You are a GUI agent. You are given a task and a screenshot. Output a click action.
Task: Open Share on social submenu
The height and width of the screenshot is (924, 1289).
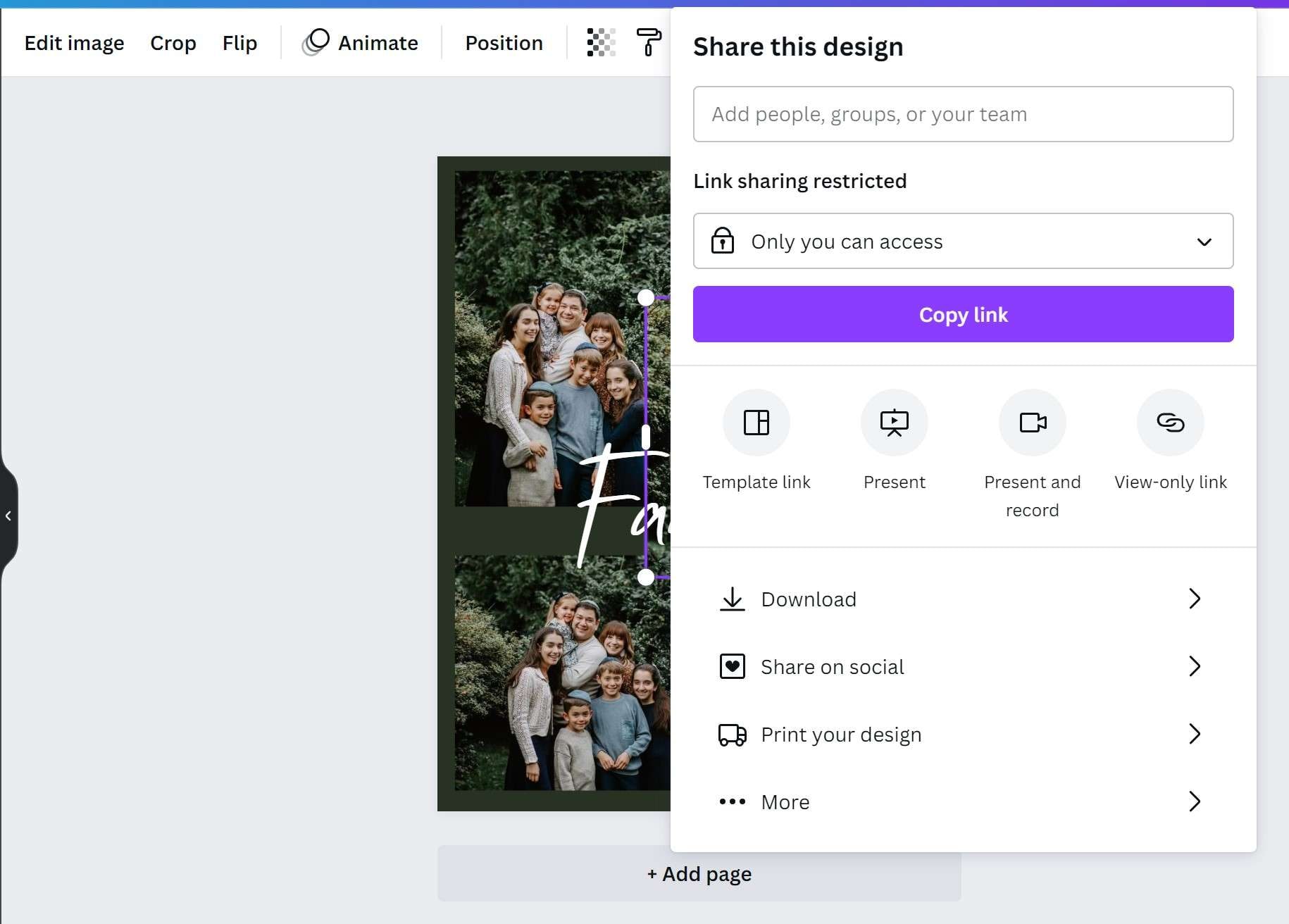tap(963, 667)
